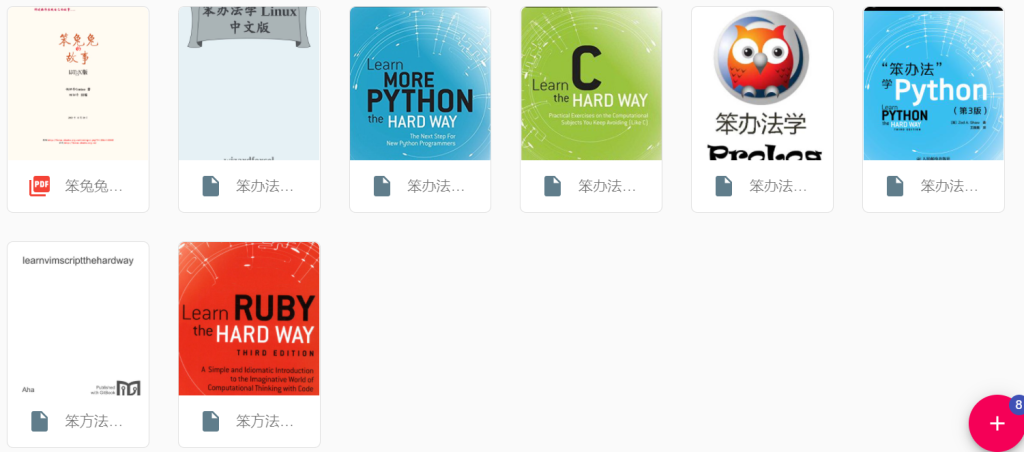
Task: Click the pink plus add button
Action: point(997,423)
